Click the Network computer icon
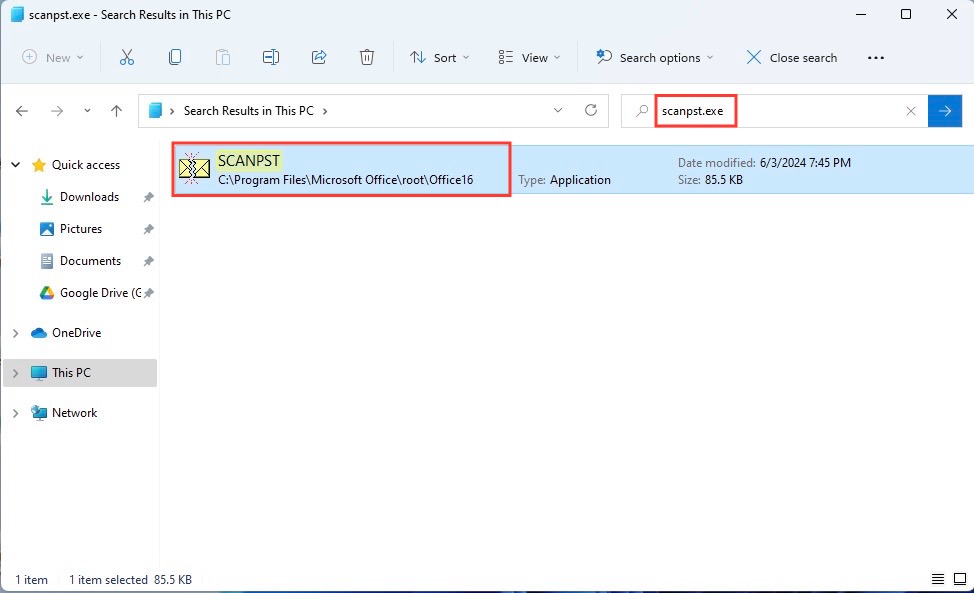974x593 pixels. (39, 413)
